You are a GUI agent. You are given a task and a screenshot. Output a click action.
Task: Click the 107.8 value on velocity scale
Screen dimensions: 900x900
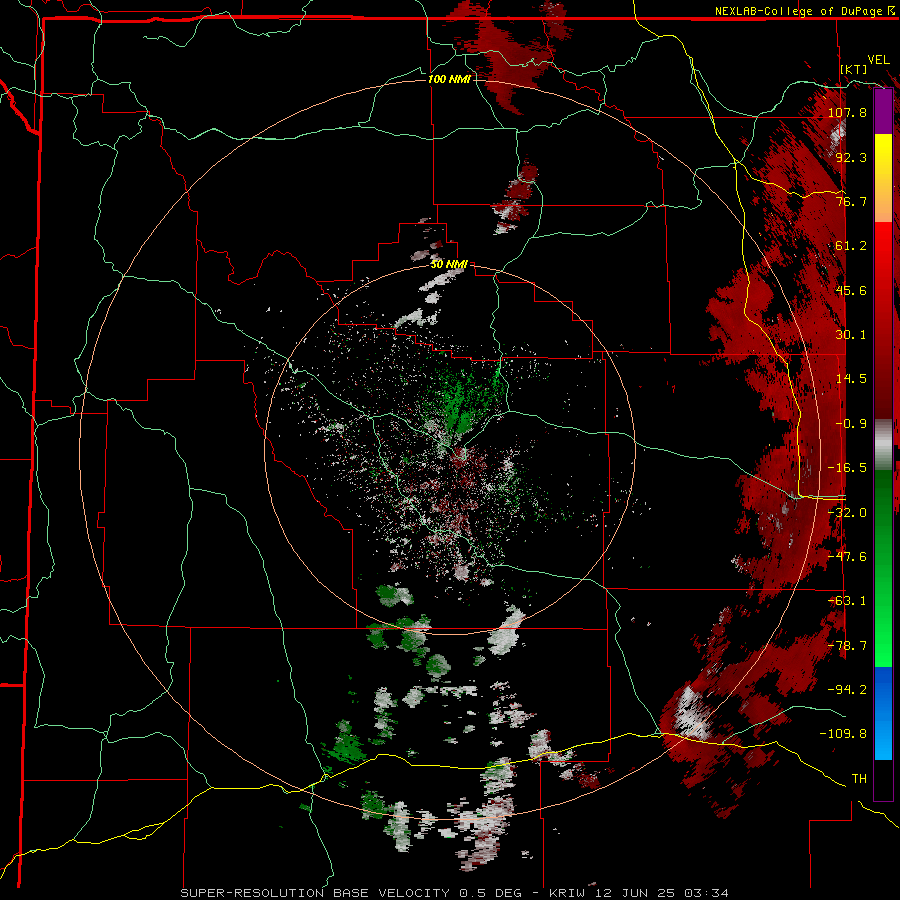tap(847, 112)
